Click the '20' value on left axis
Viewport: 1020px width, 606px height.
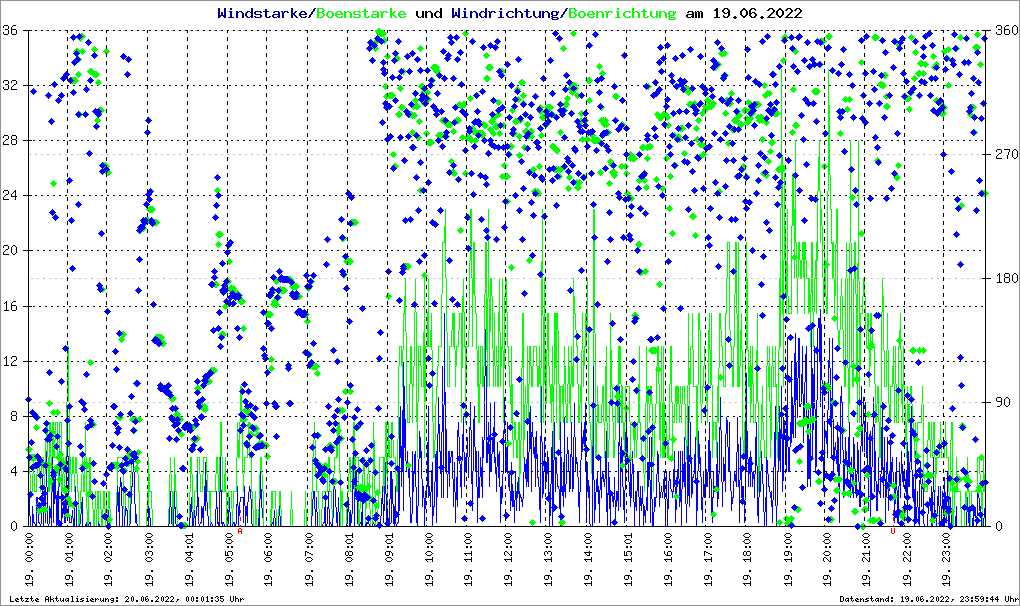(x=12, y=251)
